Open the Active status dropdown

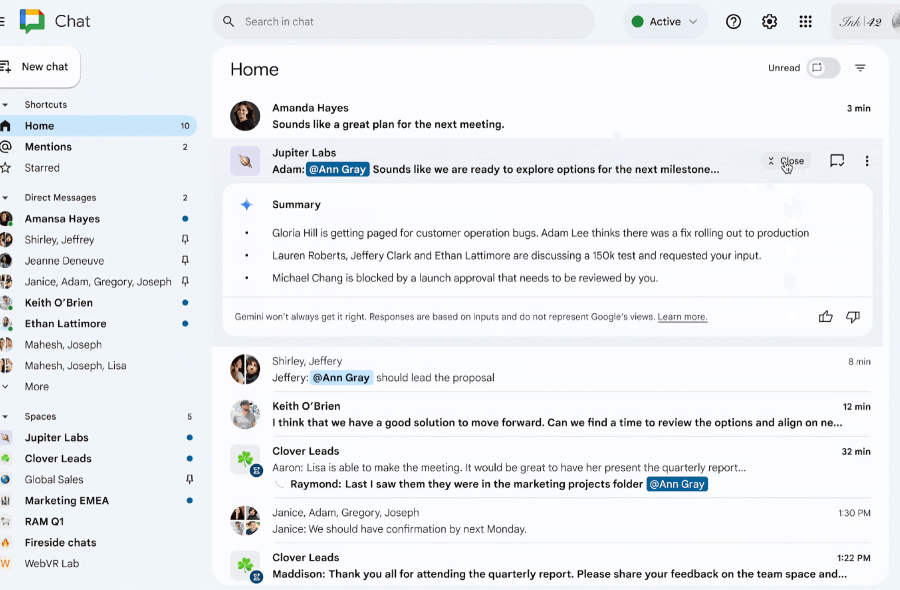pyautogui.click(x=664, y=21)
